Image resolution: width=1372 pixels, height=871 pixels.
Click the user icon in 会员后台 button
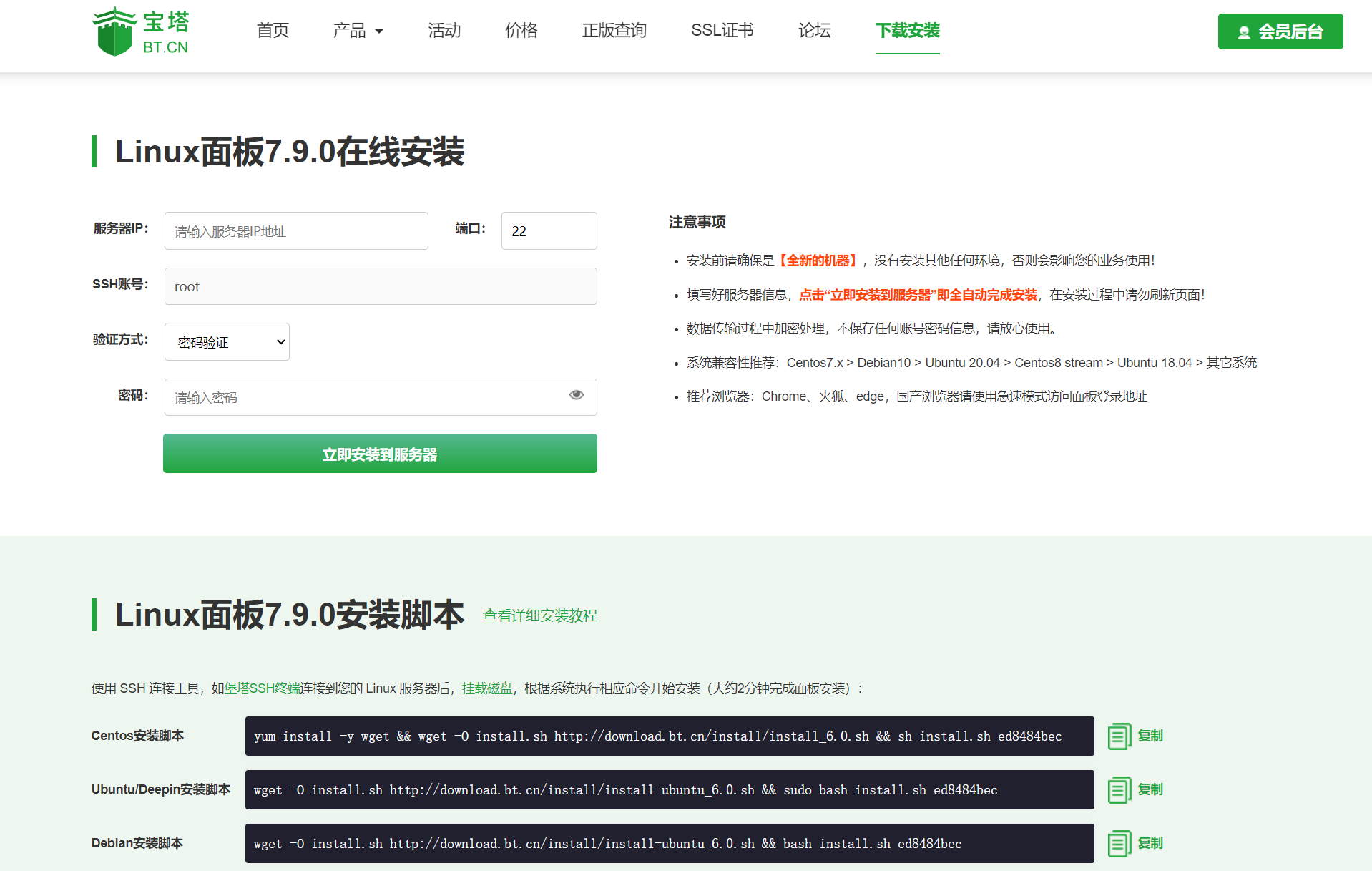click(1244, 32)
